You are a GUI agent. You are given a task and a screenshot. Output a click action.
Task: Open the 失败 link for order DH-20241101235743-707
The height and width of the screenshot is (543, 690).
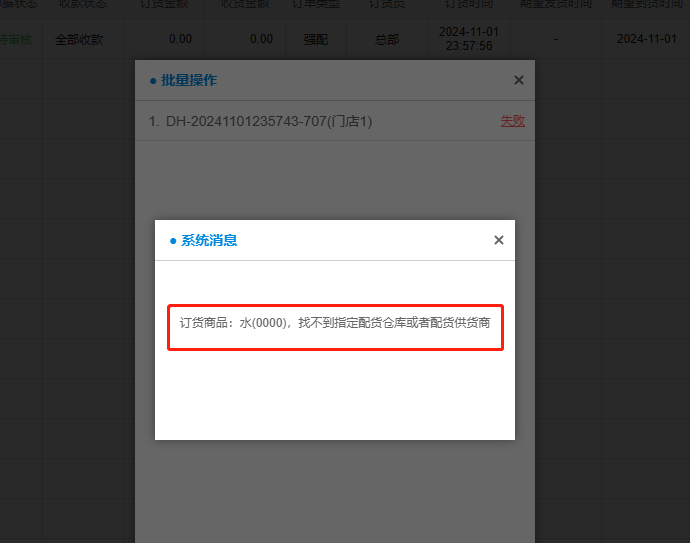pyautogui.click(x=513, y=121)
